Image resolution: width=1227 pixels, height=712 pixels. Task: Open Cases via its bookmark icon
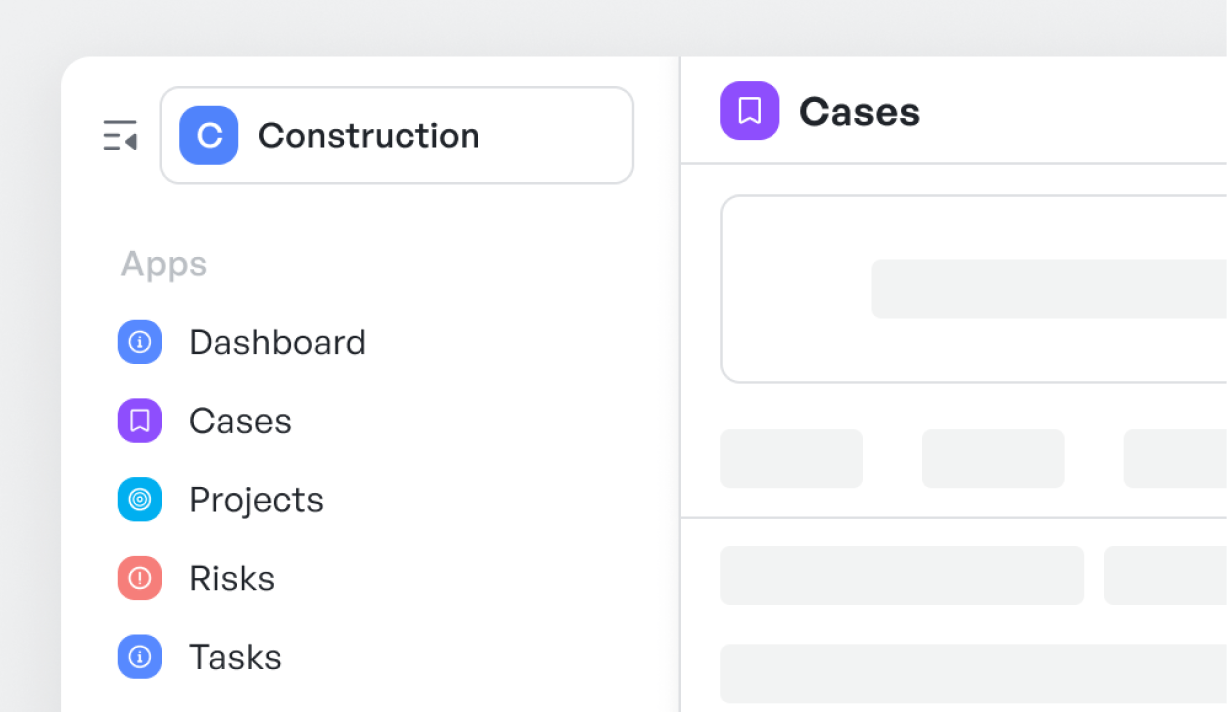[x=139, y=421]
